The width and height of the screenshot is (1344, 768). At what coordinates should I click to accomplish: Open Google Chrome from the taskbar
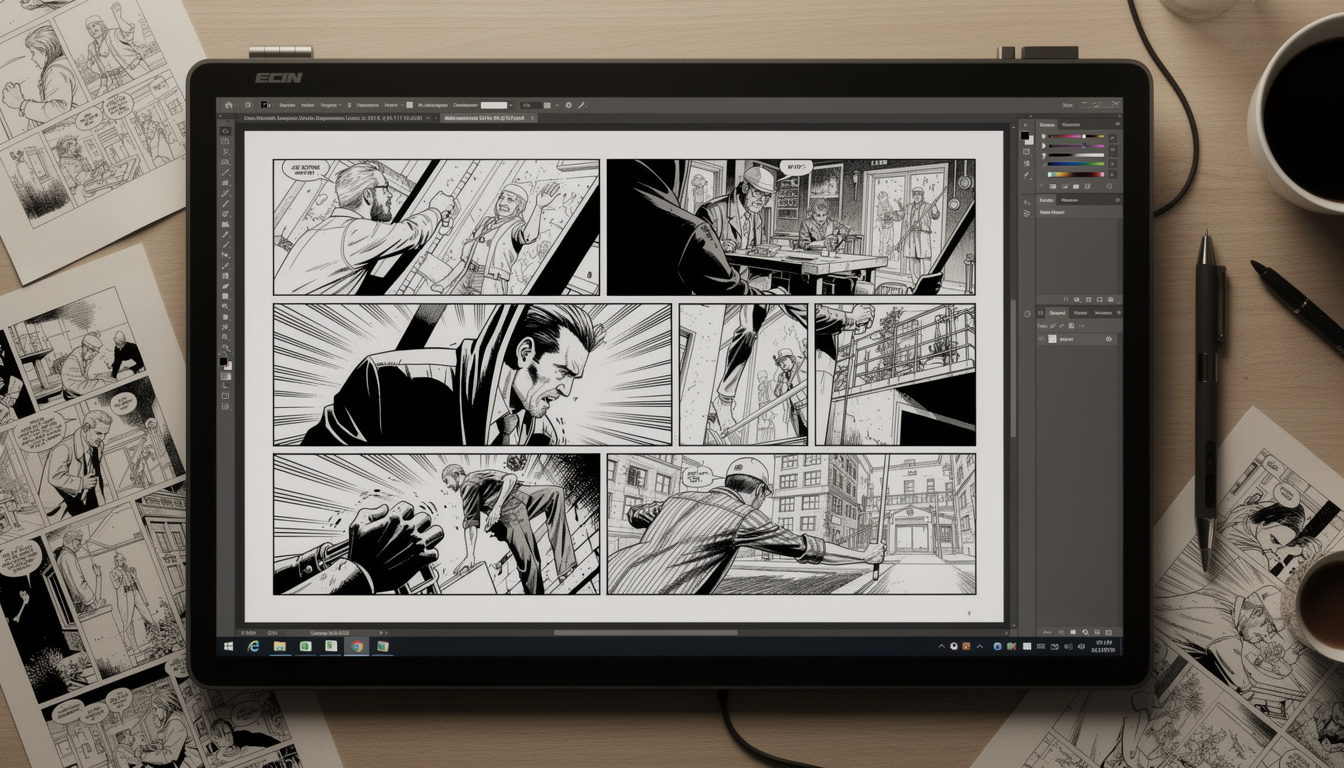(357, 647)
